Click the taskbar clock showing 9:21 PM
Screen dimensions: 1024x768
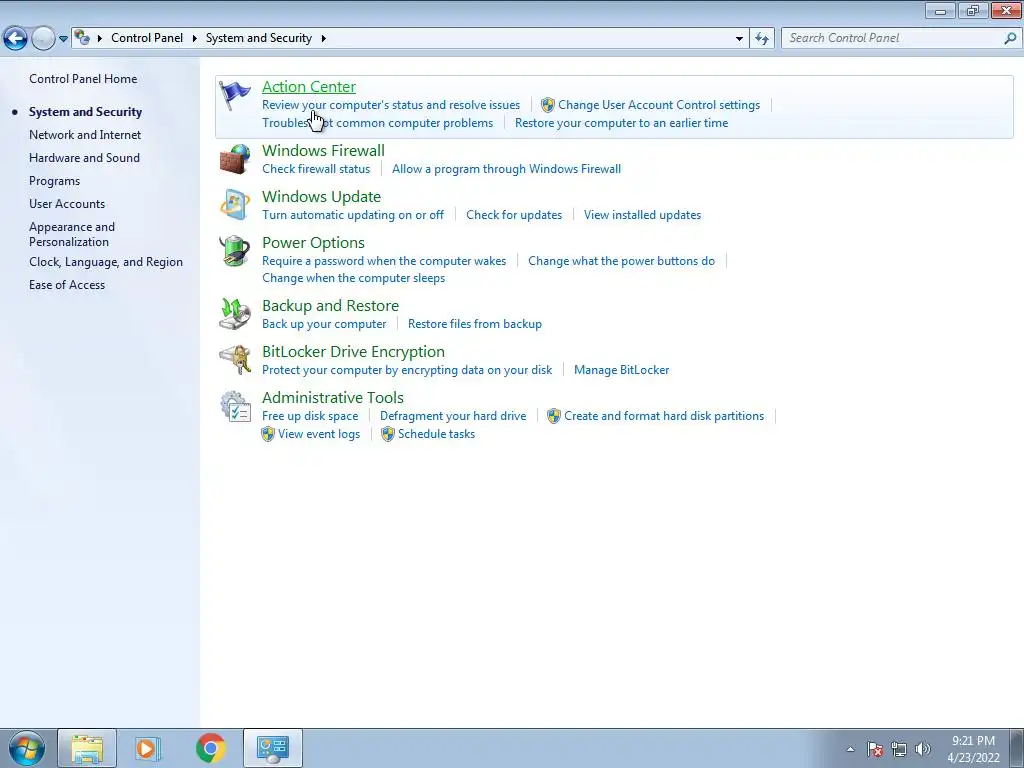tap(973, 748)
